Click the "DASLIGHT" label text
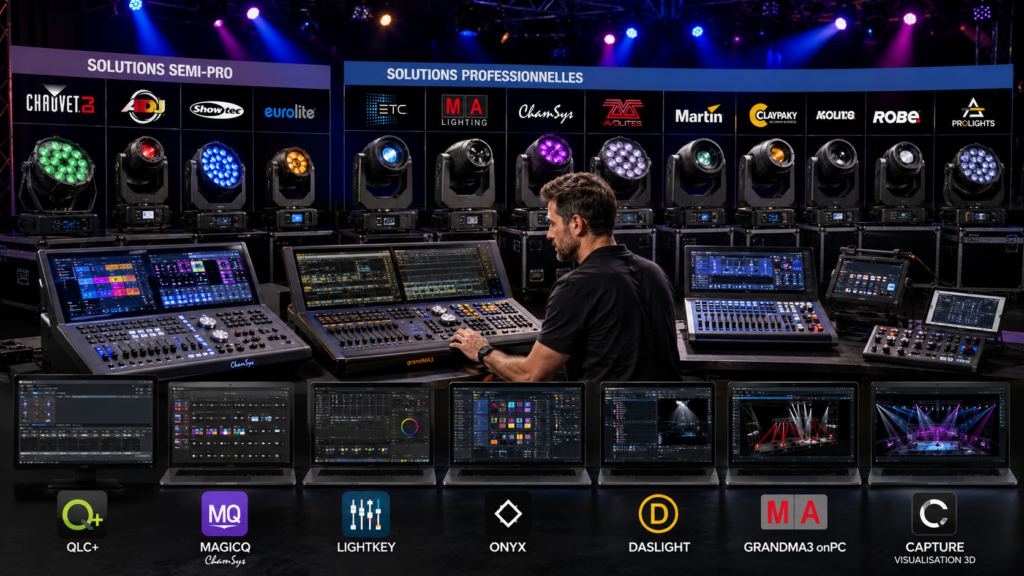The image size is (1024, 576). [x=659, y=547]
